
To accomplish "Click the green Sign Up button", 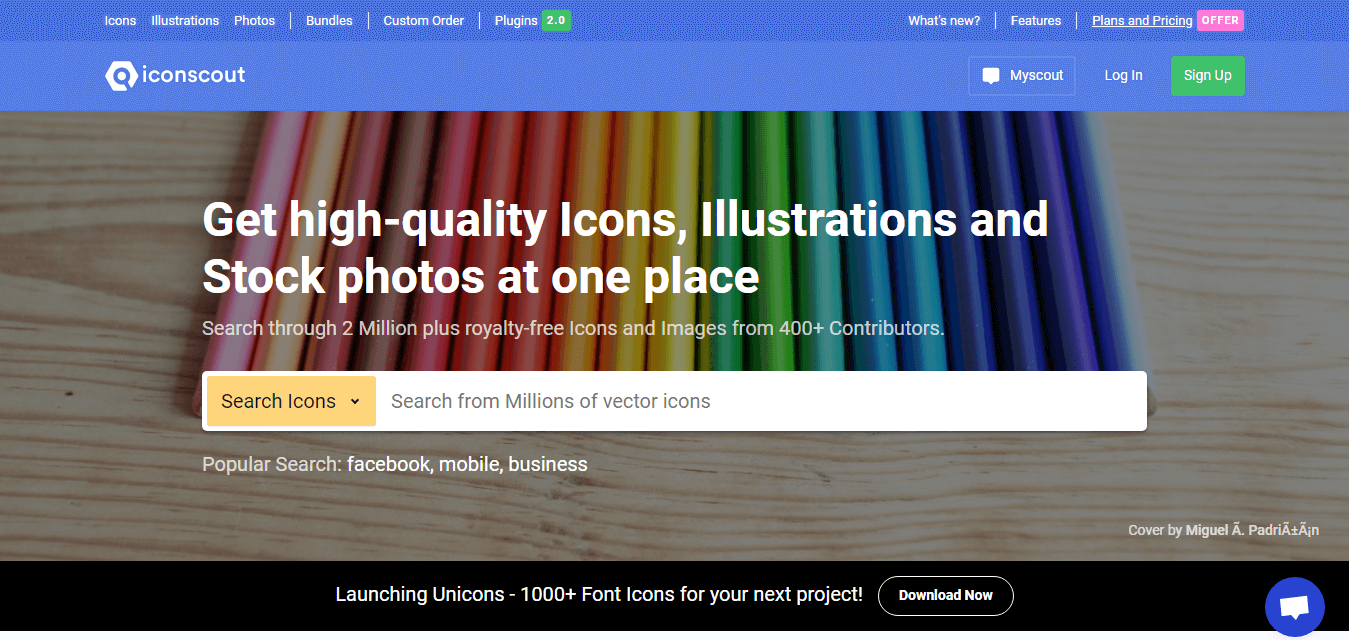I will point(1208,76).
